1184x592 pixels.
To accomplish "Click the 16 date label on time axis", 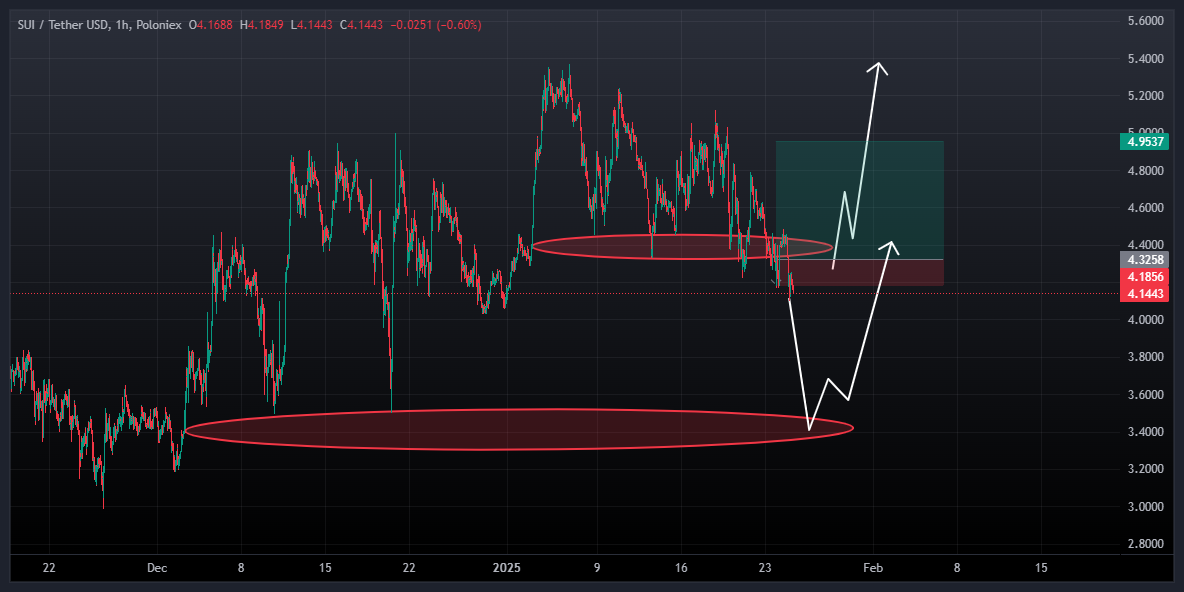I will [x=680, y=568].
